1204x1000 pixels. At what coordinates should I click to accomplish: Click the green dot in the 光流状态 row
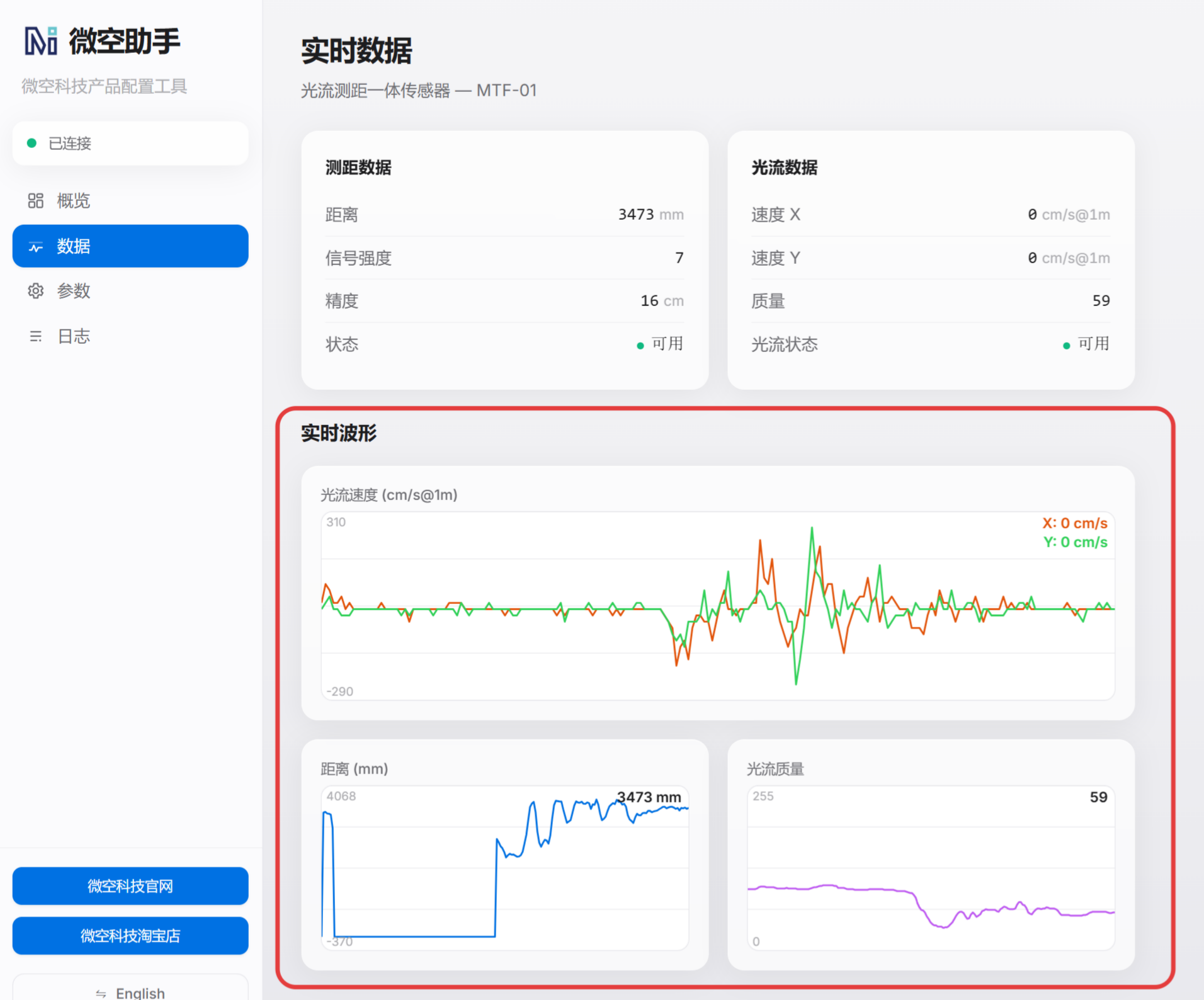pos(1066,345)
